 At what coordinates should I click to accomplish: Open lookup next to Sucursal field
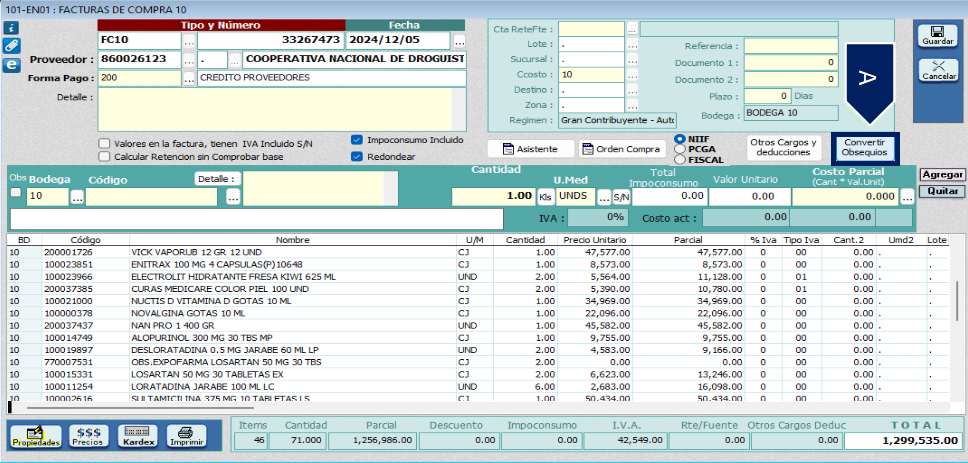(x=632, y=60)
